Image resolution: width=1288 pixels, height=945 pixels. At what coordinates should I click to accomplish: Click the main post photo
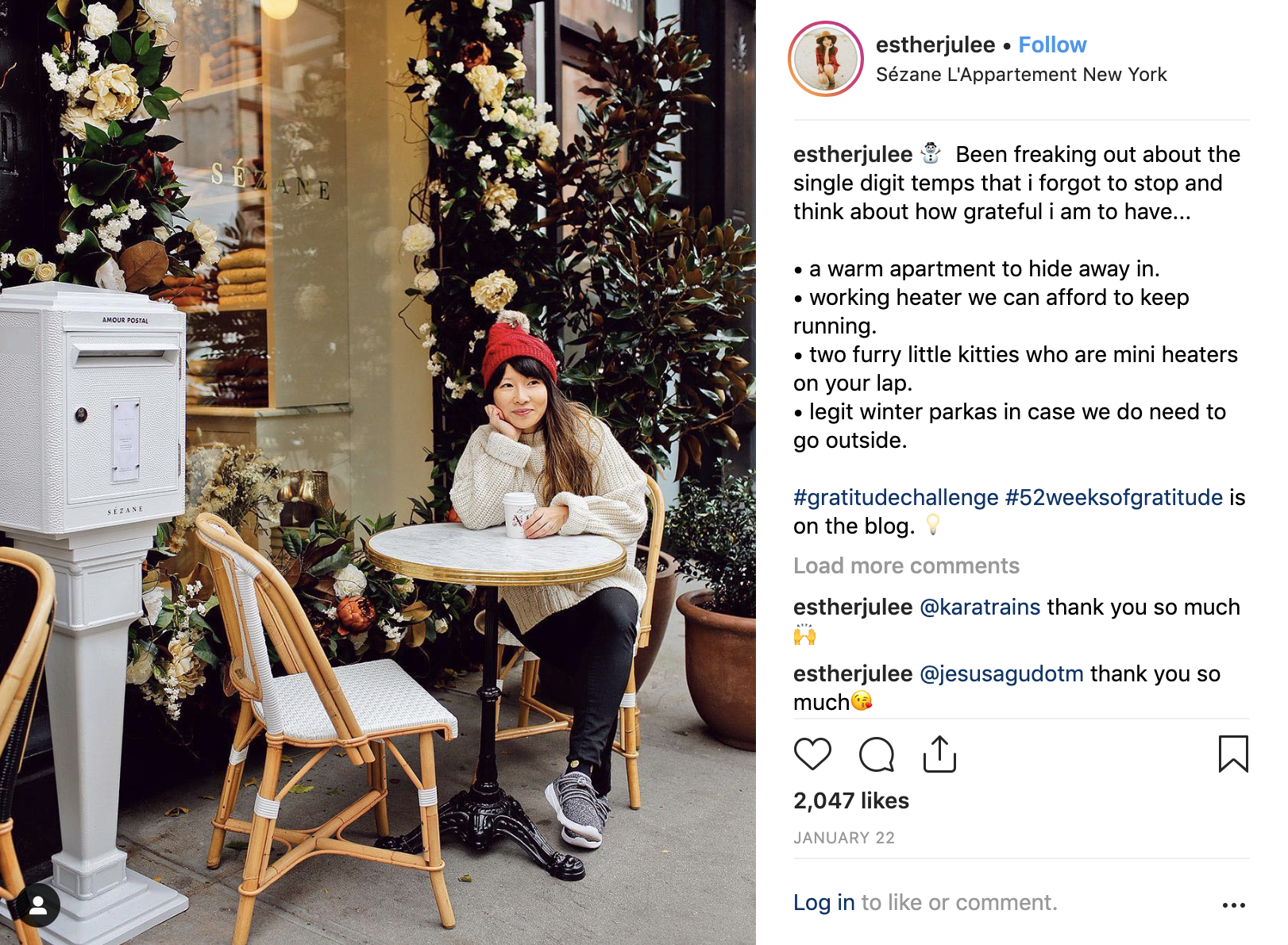tap(378, 472)
